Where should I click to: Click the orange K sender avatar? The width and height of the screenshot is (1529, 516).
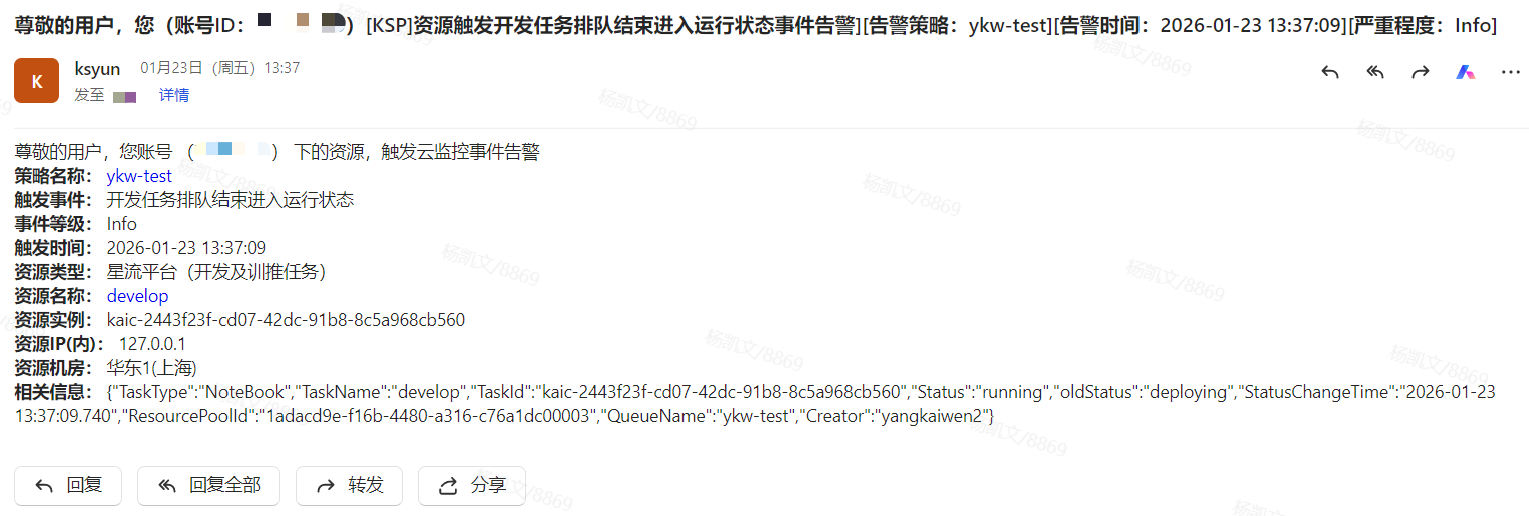tap(37, 80)
